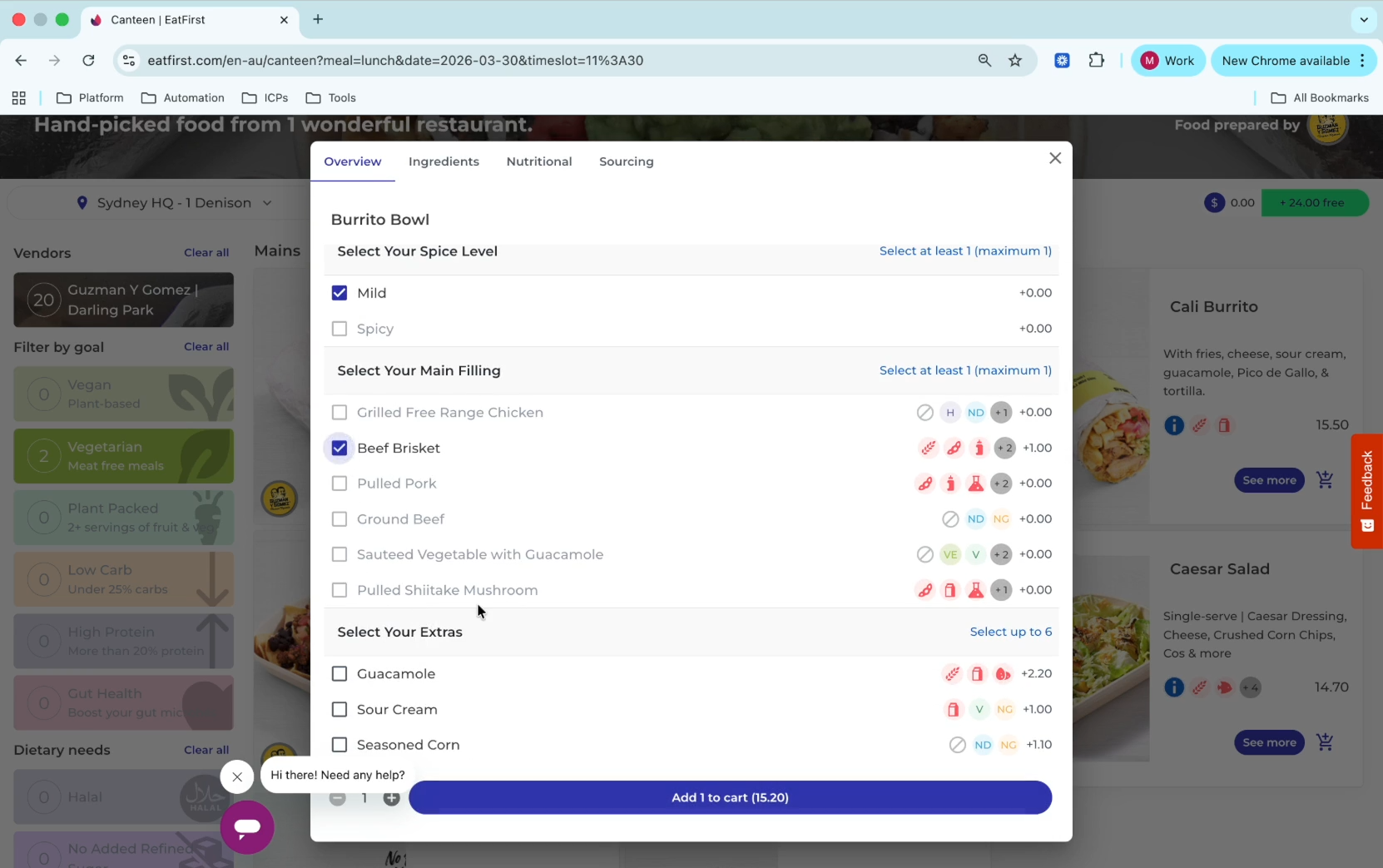This screenshot has width=1383, height=868.
Task: Dismiss the chat help bubble
Action: pyautogui.click(x=237, y=777)
